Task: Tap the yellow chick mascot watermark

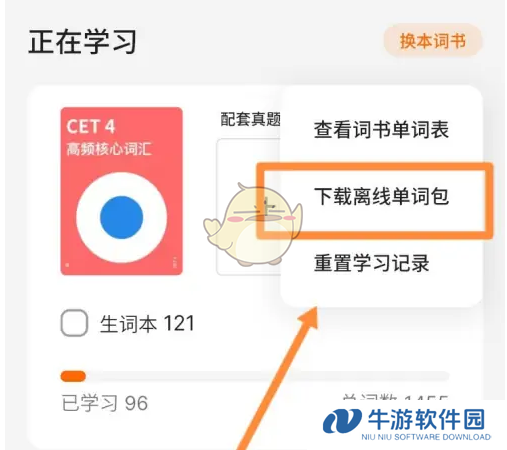Action: [x=253, y=224]
